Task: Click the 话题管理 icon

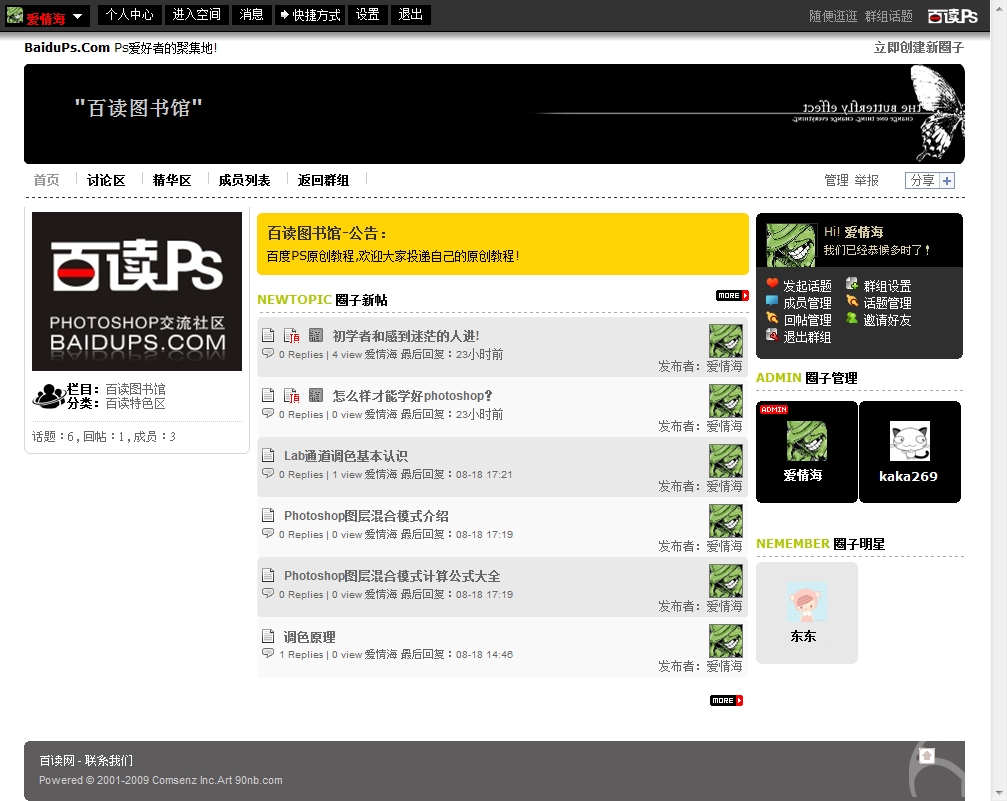Action: 852,301
